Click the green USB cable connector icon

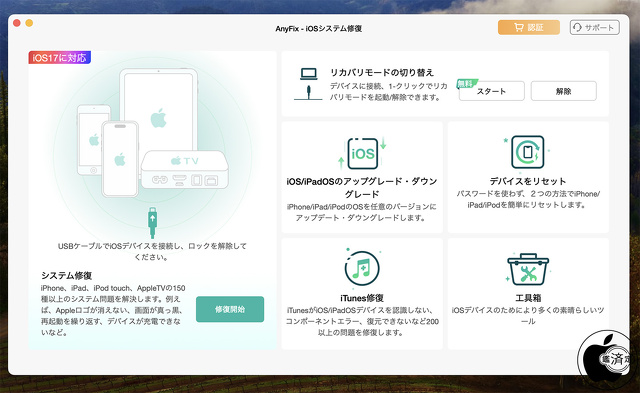pos(152,222)
